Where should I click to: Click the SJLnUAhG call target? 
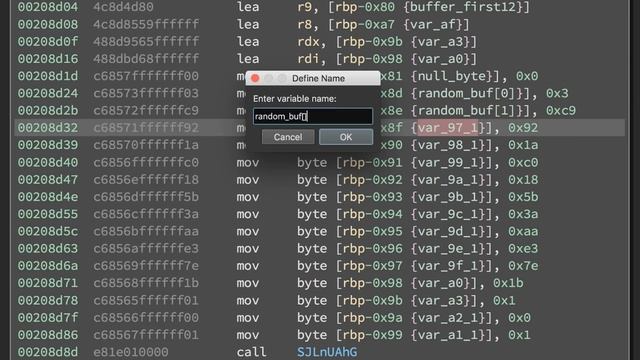pyautogui.click(x=327, y=352)
